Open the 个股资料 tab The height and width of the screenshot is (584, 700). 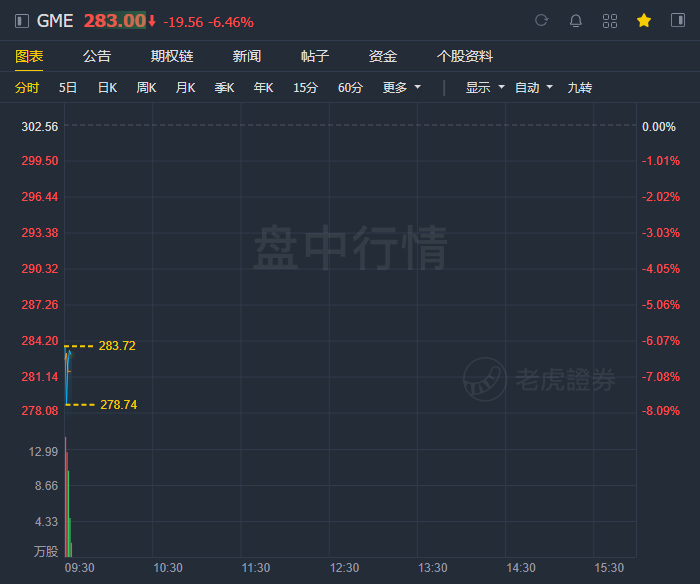pyautogui.click(x=465, y=57)
